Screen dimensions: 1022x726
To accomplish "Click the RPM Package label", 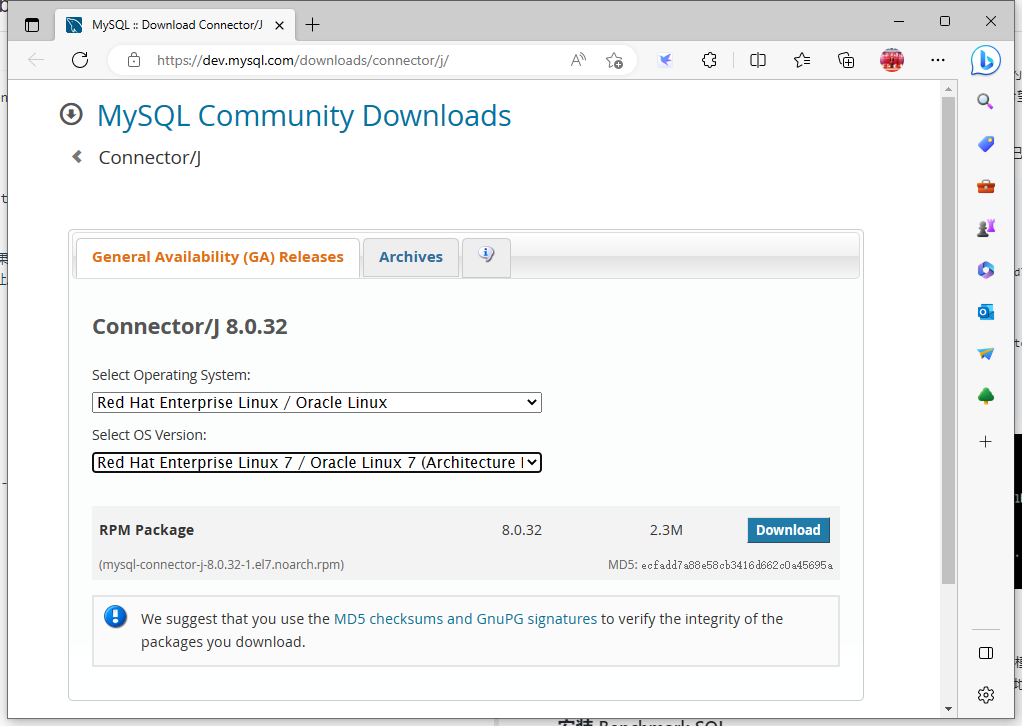I will tap(147, 530).
